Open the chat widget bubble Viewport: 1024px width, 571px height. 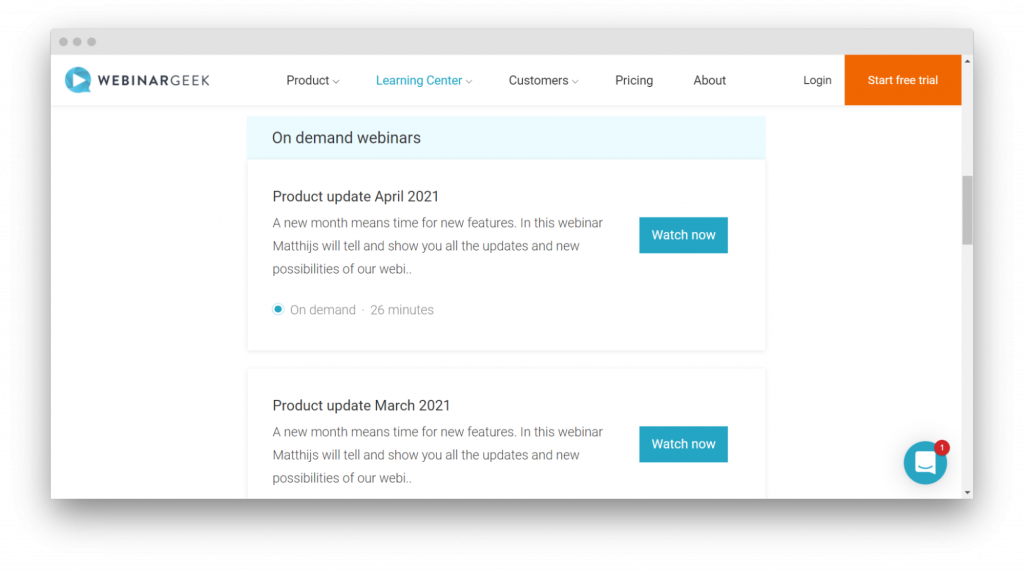pos(925,463)
